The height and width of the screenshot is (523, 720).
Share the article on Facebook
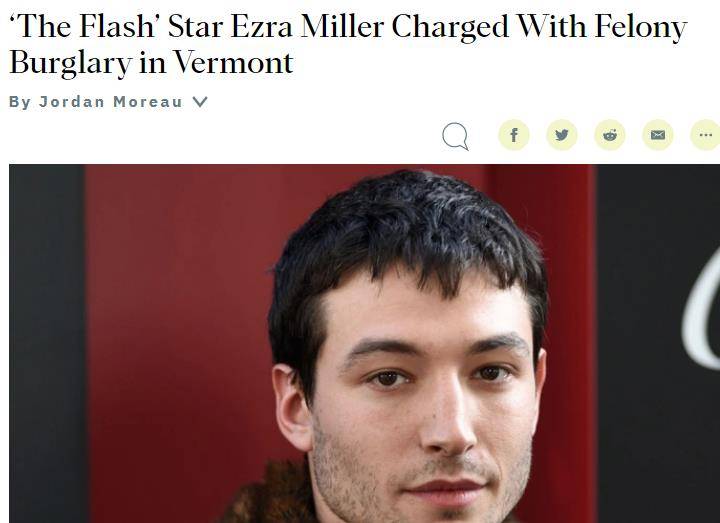[x=514, y=135]
